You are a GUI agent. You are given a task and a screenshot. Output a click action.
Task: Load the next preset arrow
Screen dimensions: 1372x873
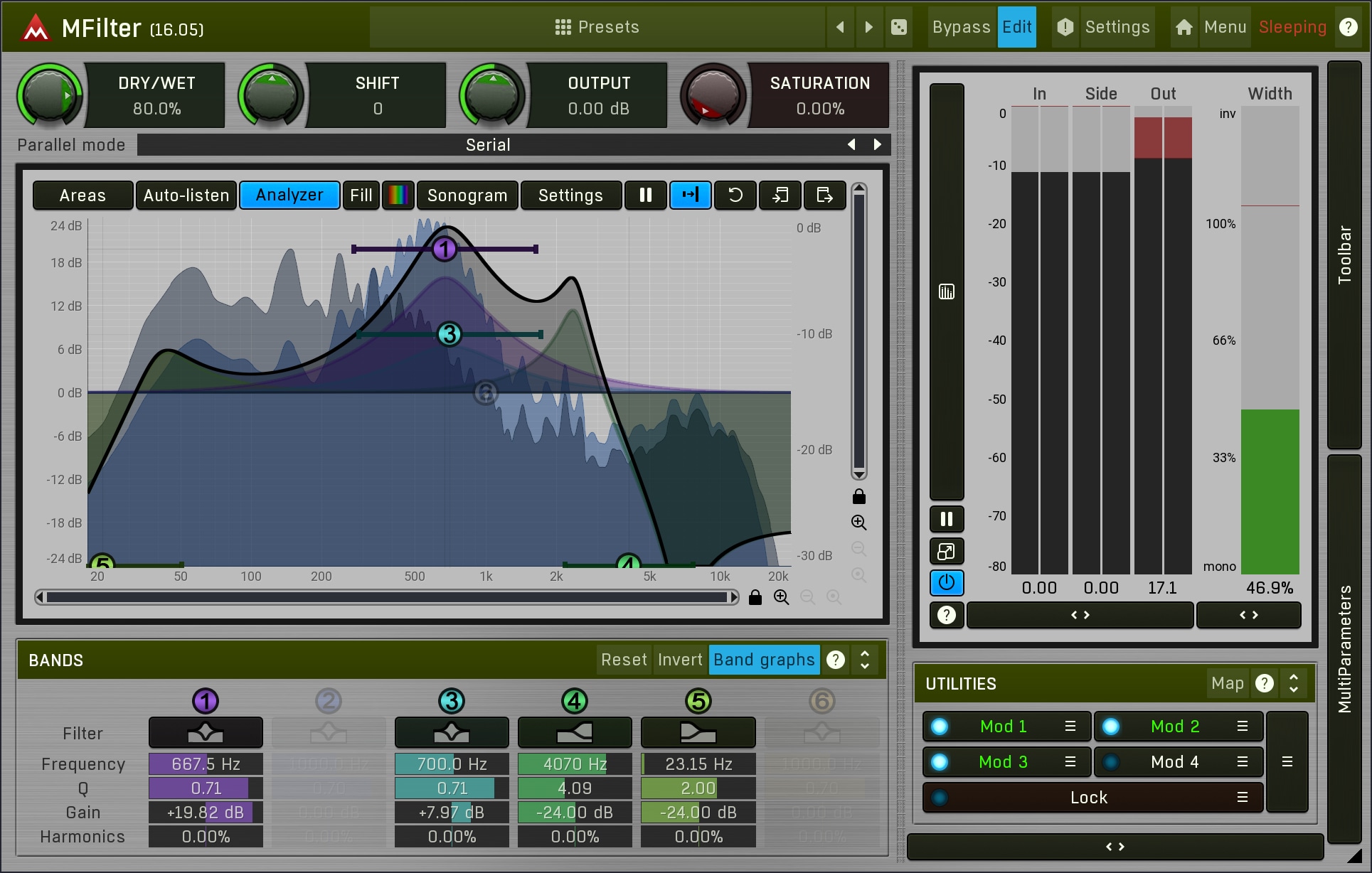(x=868, y=27)
